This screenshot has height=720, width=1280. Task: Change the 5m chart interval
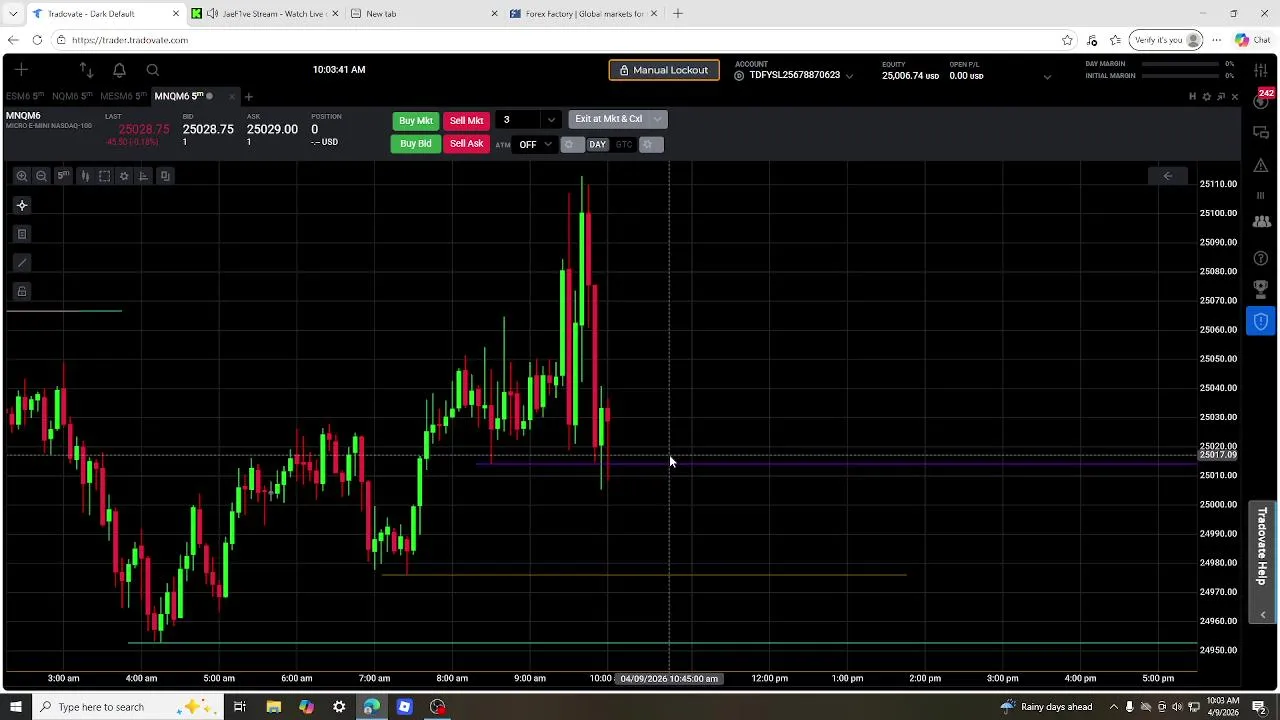pos(63,176)
